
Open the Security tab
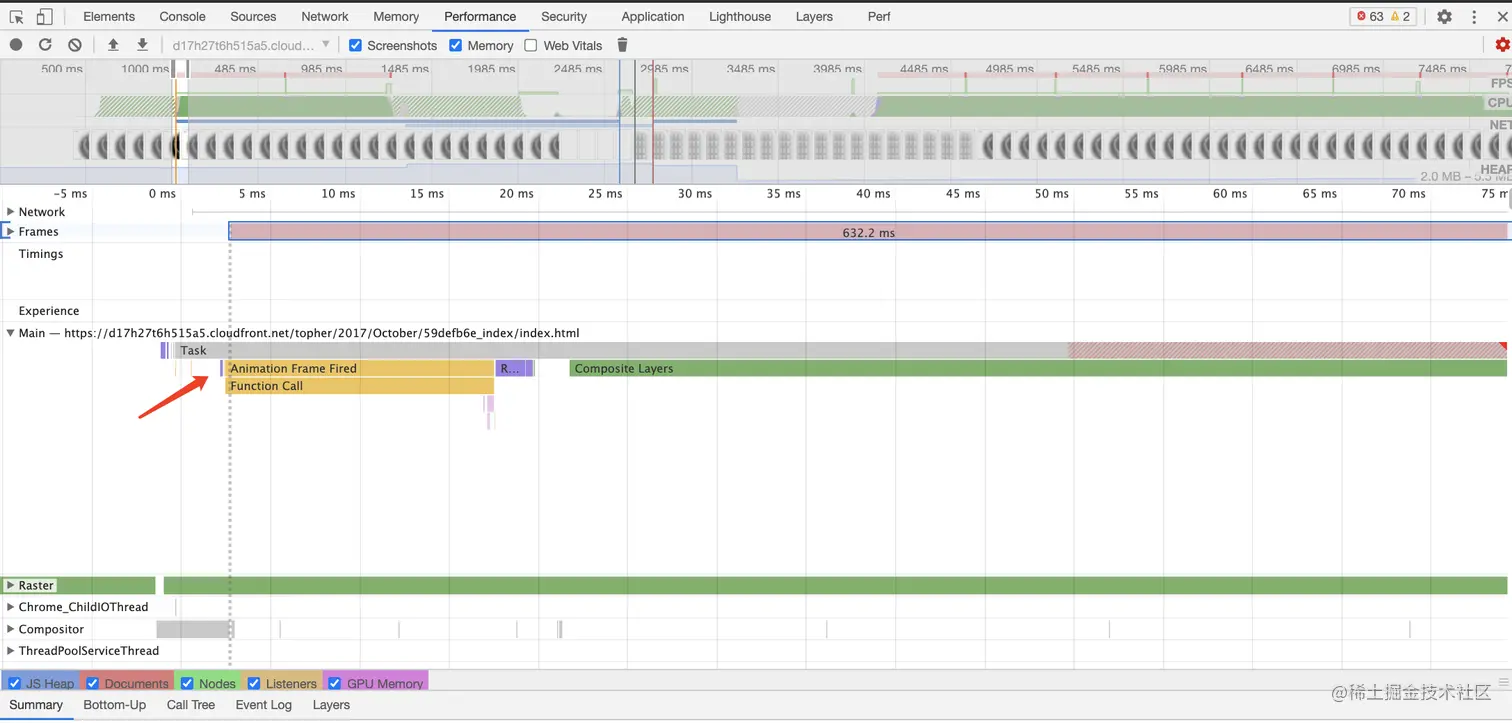(x=564, y=17)
